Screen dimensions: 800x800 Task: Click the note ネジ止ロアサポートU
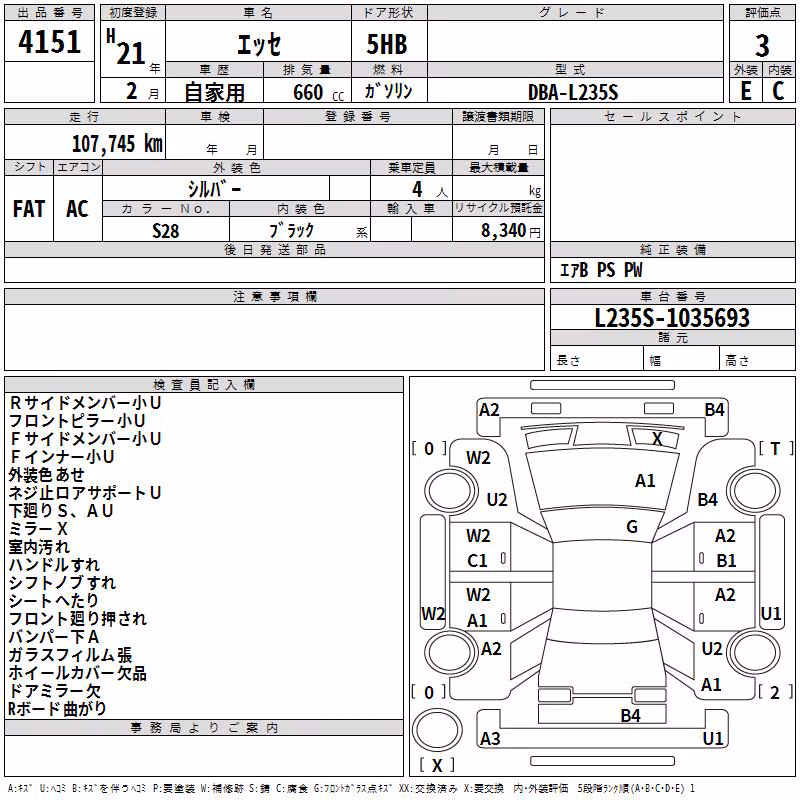(x=85, y=493)
